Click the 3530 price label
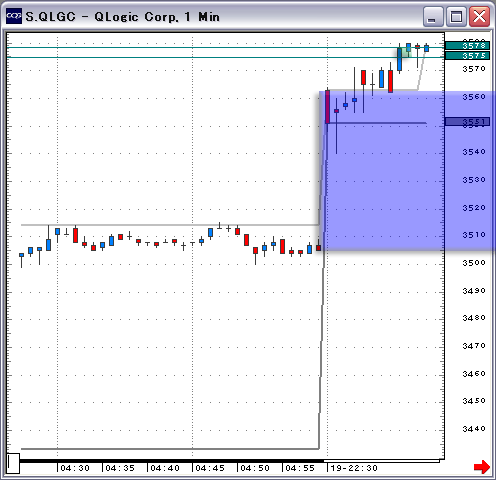496x480 pixels. [x=474, y=180]
